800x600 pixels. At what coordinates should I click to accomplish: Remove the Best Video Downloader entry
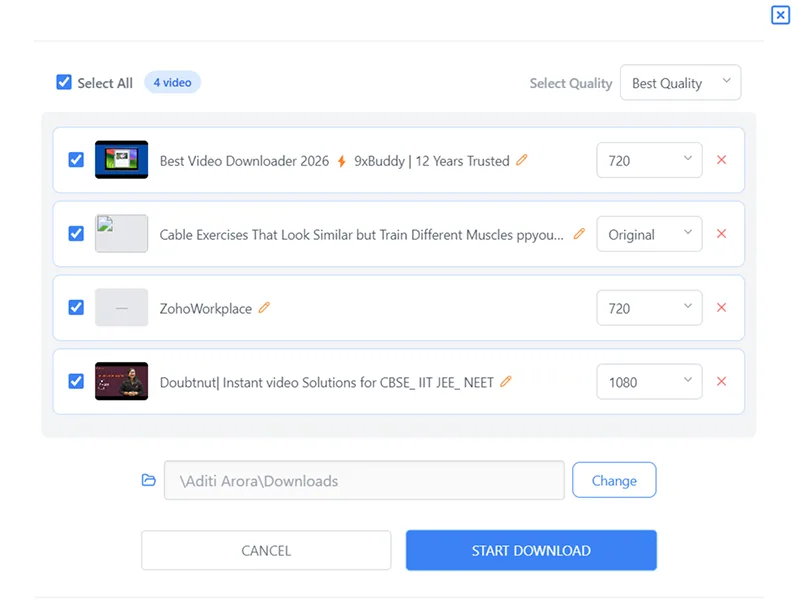(x=722, y=160)
